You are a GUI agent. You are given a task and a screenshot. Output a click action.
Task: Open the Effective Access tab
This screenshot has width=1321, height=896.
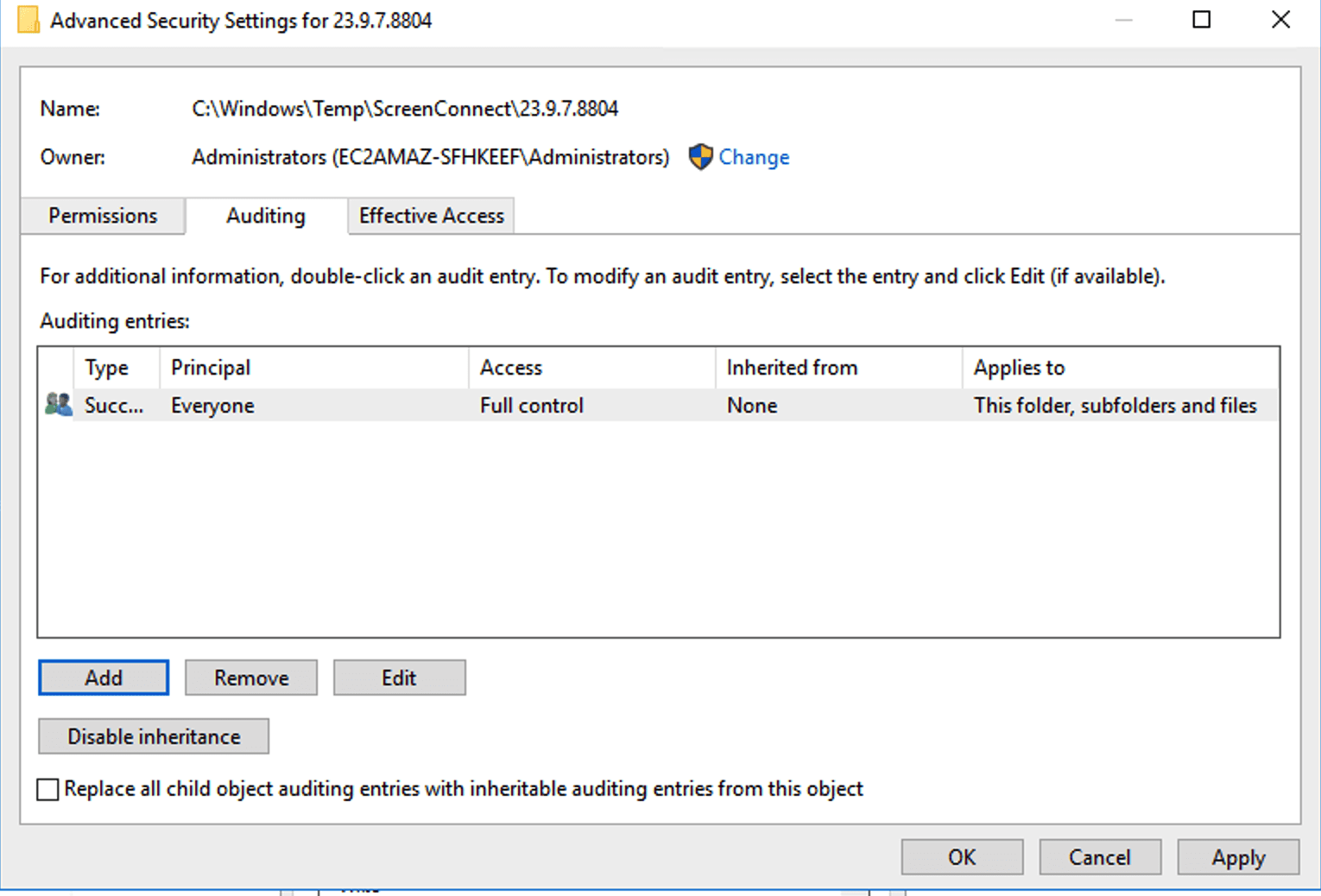tap(431, 216)
